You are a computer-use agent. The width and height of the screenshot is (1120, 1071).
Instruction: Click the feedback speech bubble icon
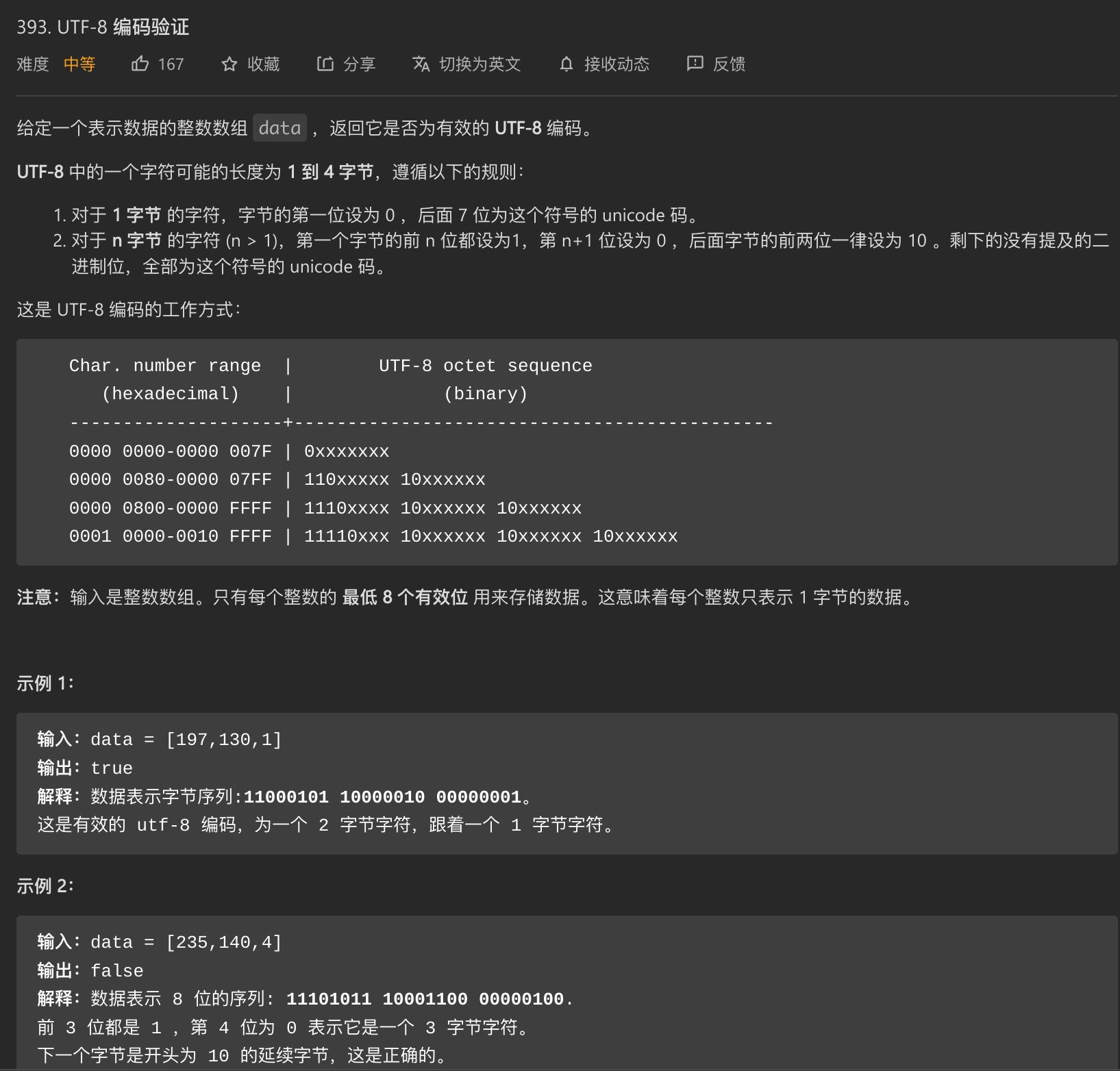point(695,64)
